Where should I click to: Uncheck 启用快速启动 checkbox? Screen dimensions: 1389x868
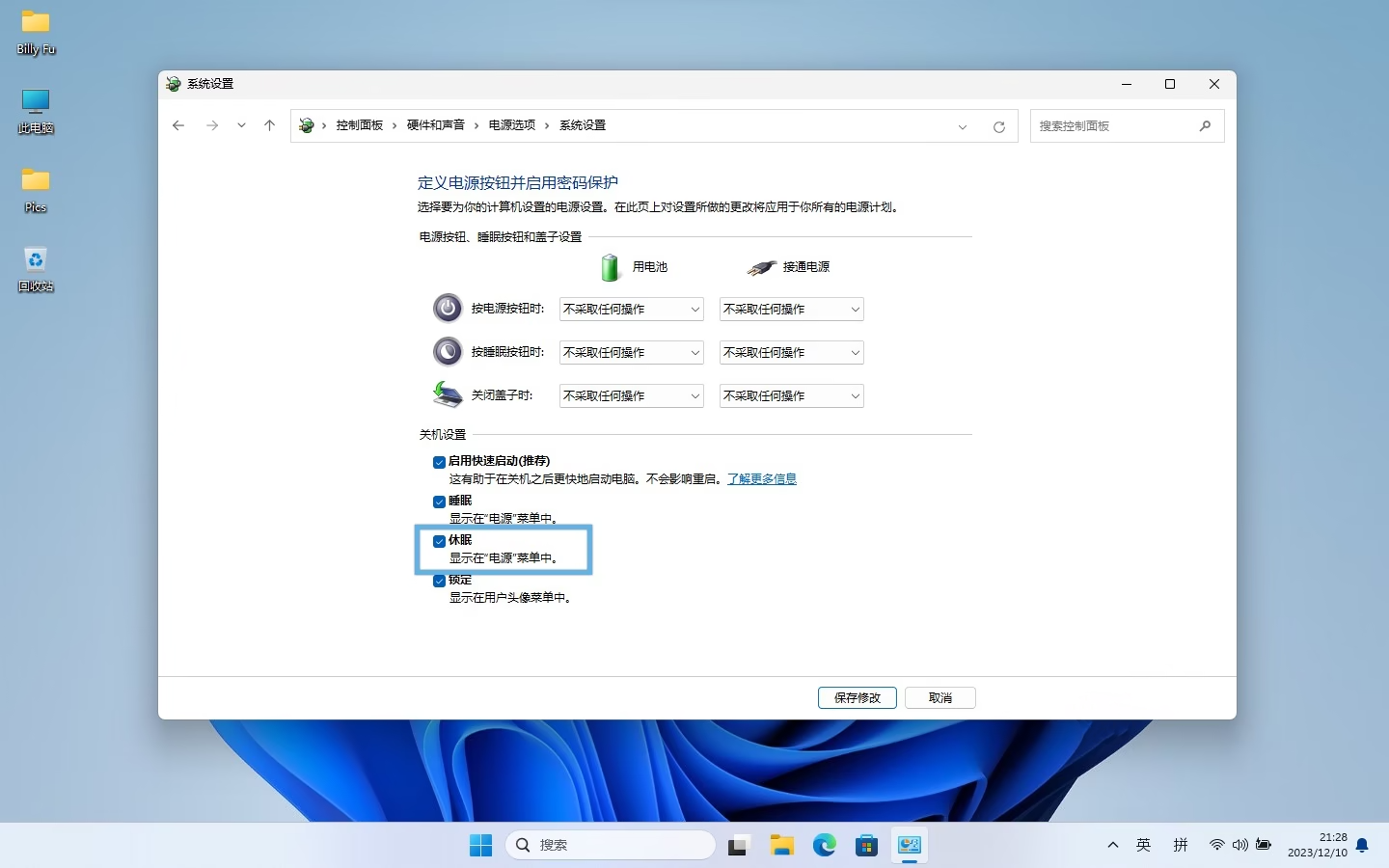click(x=439, y=462)
